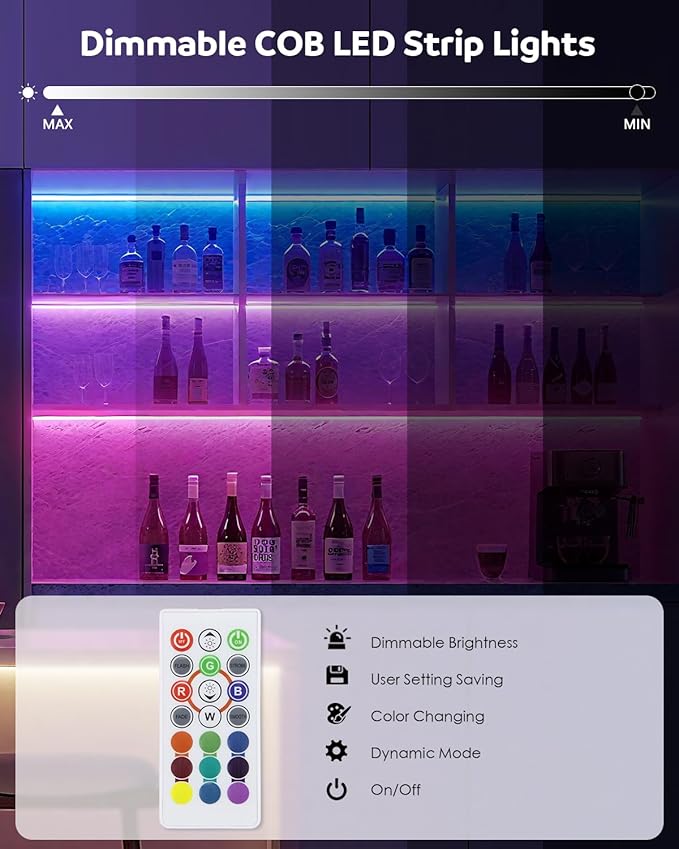Click the sun icon beside brightness slider
The height and width of the screenshot is (849, 679).
[28, 93]
